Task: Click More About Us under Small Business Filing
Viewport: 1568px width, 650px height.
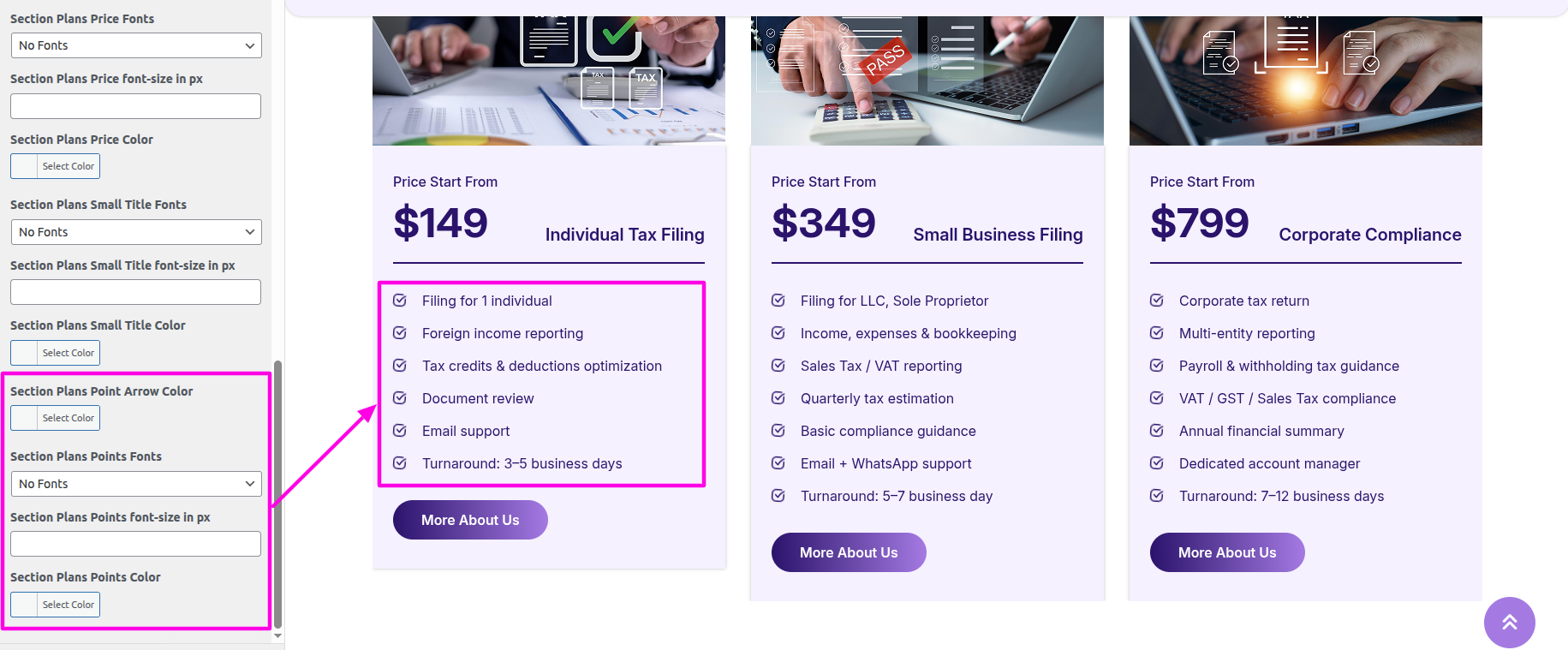Action: [x=849, y=552]
